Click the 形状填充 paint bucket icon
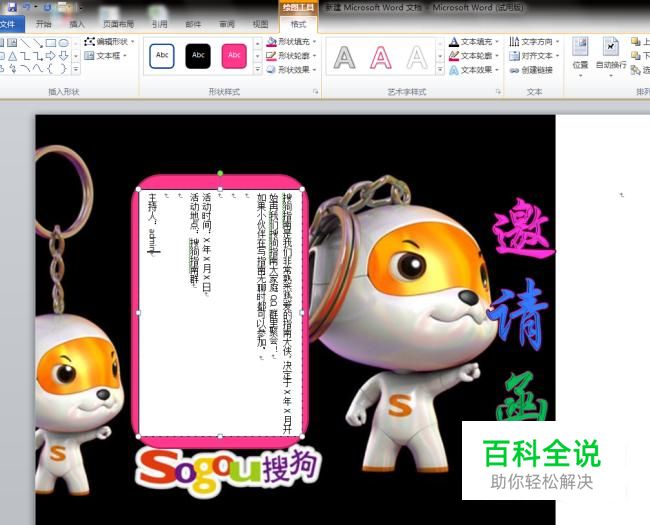This screenshot has height=525, width=650. click(x=272, y=41)
